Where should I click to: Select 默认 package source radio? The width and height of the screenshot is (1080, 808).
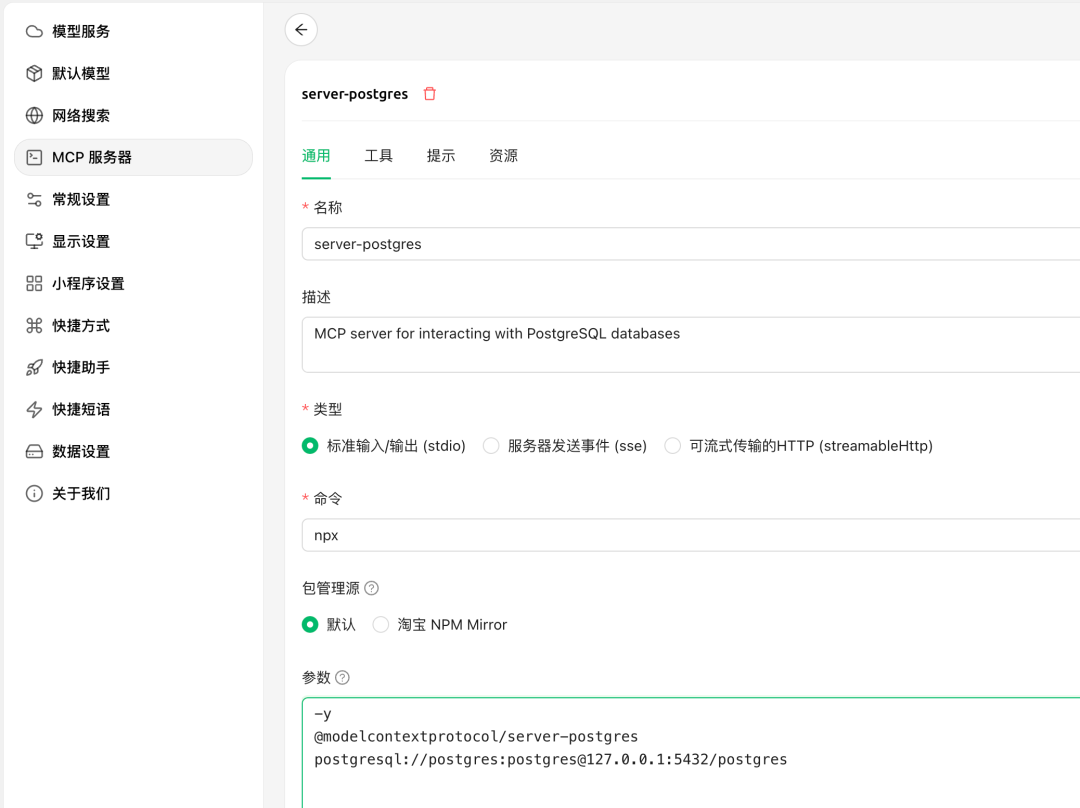(310, 624)
